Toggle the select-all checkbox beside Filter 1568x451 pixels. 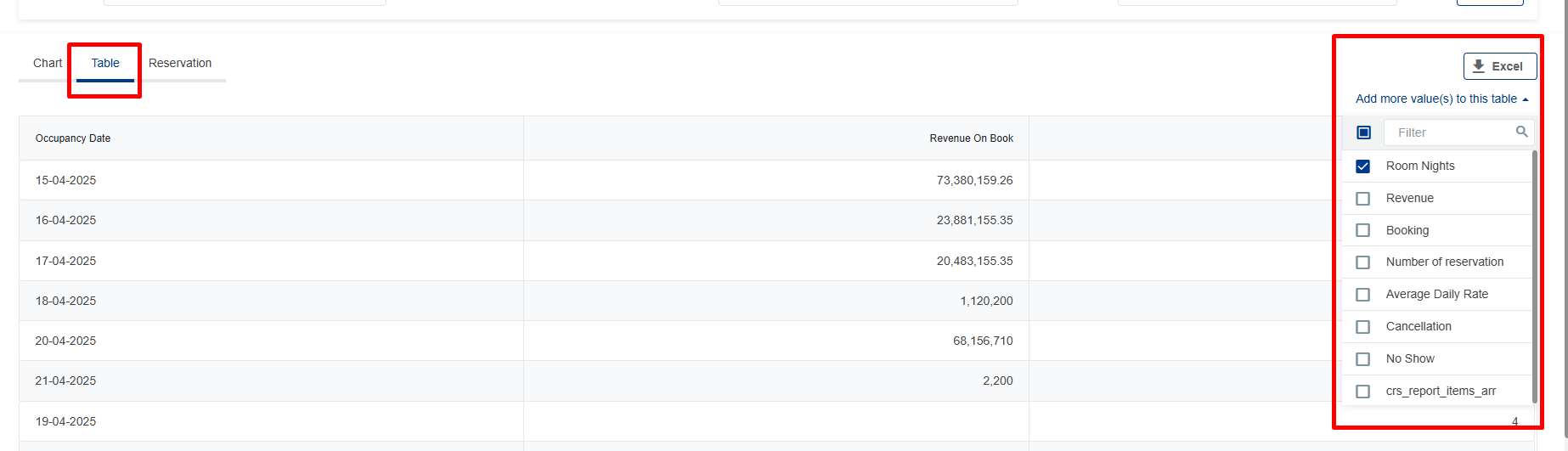[1363, 132]
